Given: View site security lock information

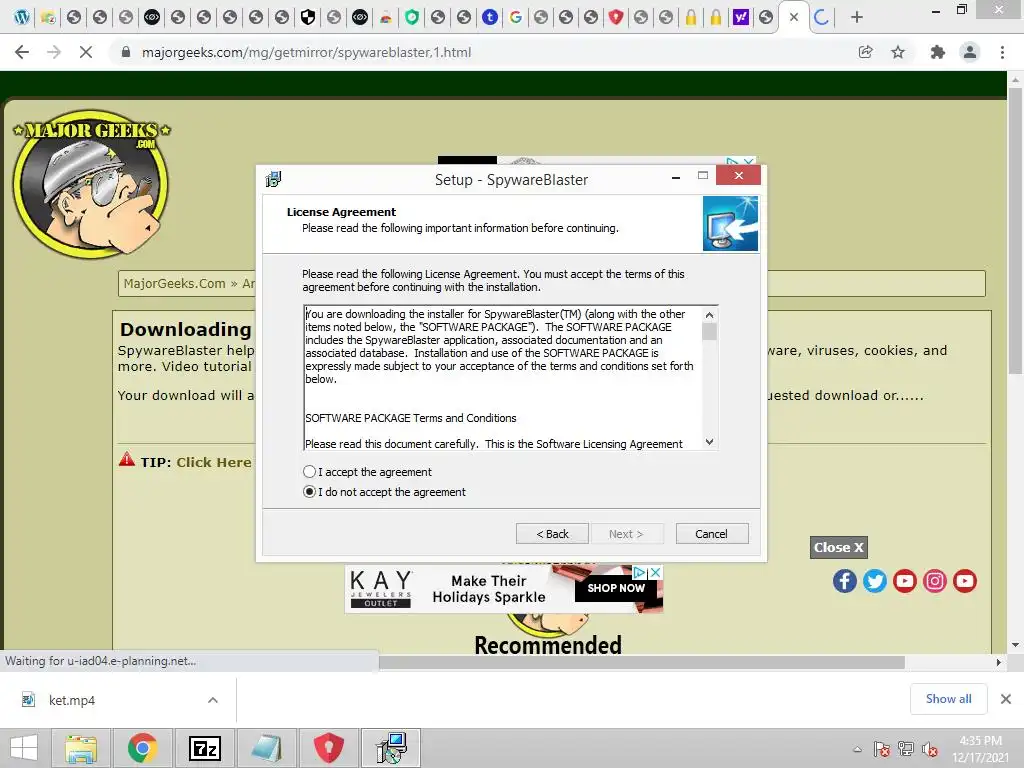Looking at the screenshot, I should coord(125,52).
